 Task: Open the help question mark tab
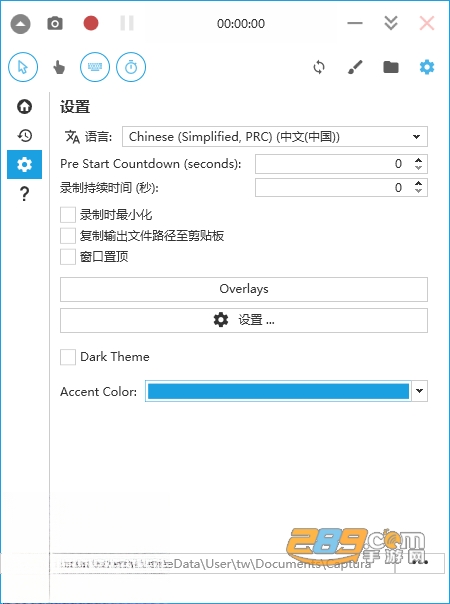(24, 194)
